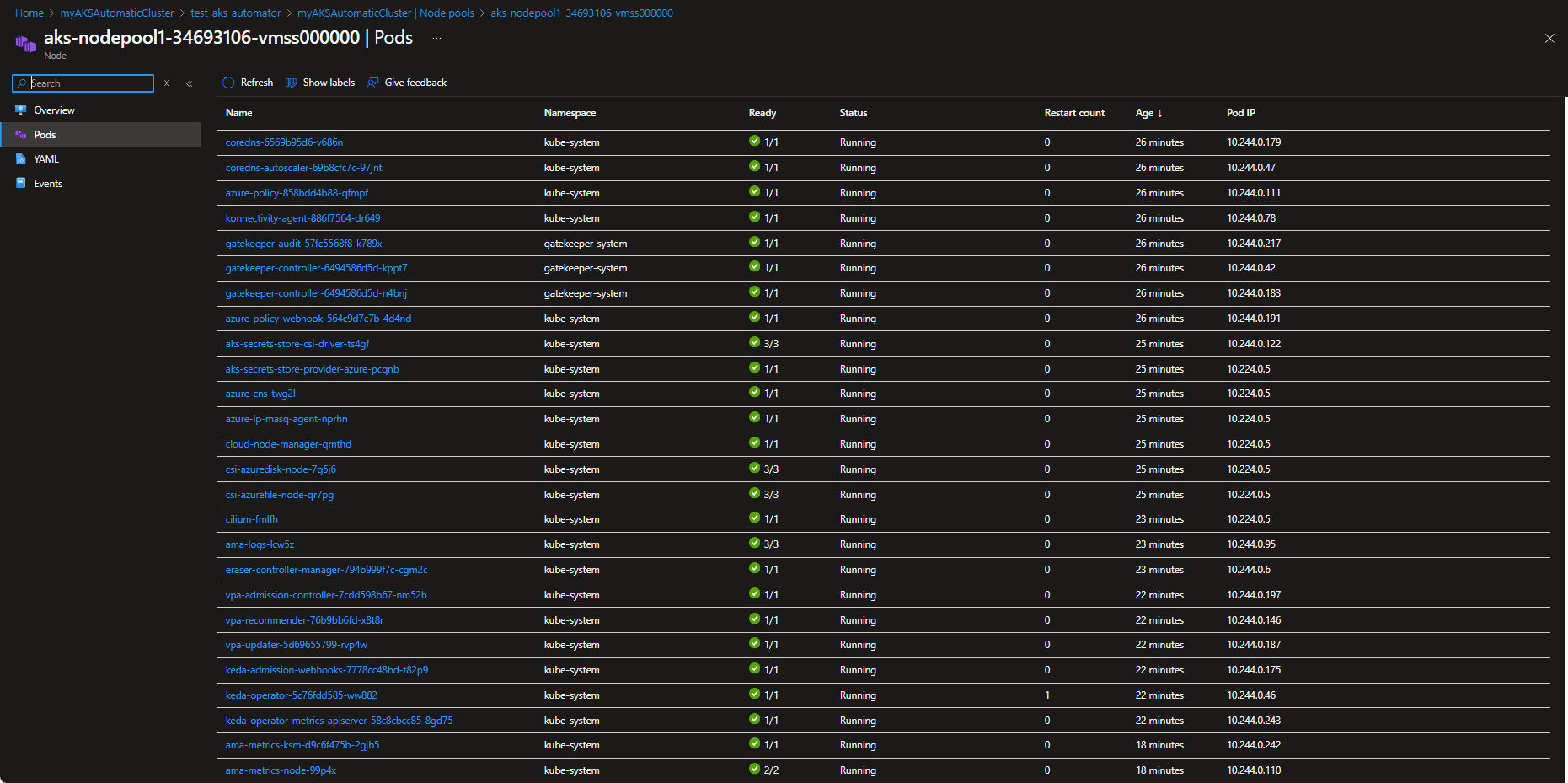Screen dimensions: 1568x783
Task: Sort by the Age column header
Action: [1148, 113]
